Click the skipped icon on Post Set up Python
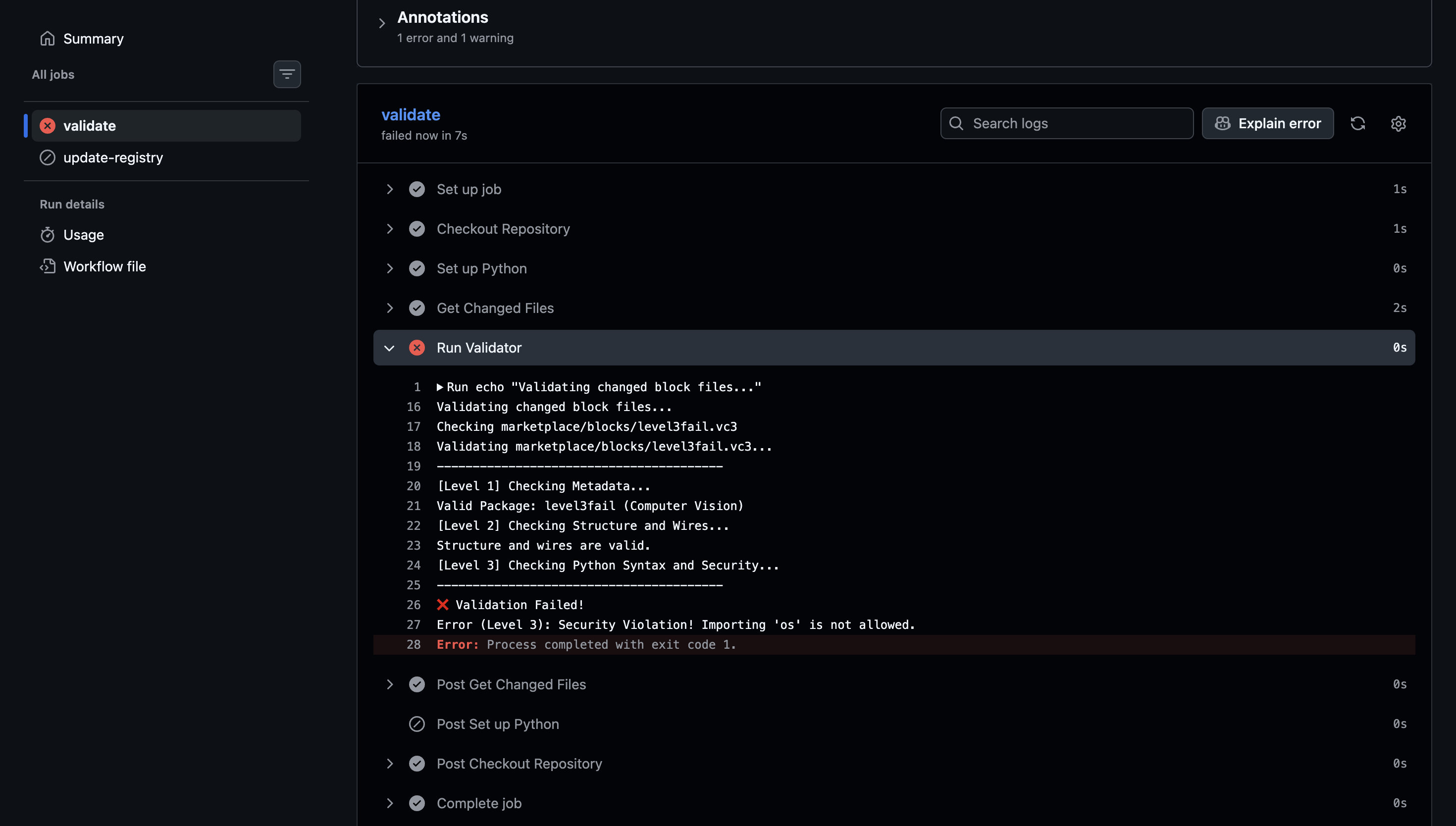Image resolution: width=1456 pixels, height=826 pixels. [x=417, y=724]
